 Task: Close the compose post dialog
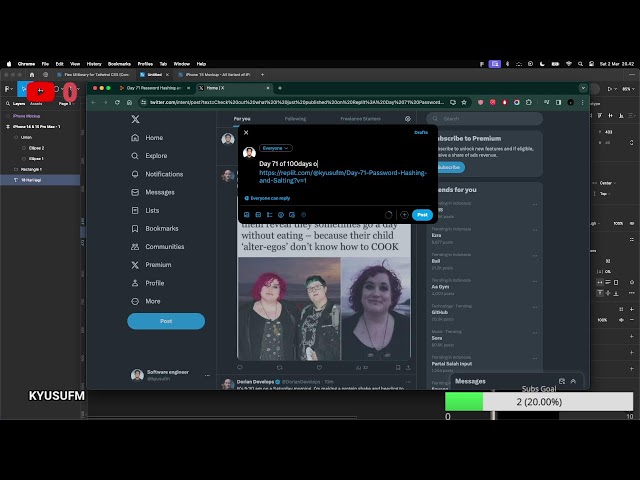246,133
